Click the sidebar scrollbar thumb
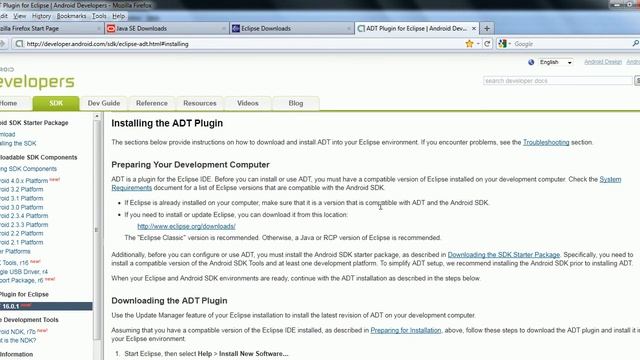The height and width of the screenshot is (360, 640). pos(97,229)
